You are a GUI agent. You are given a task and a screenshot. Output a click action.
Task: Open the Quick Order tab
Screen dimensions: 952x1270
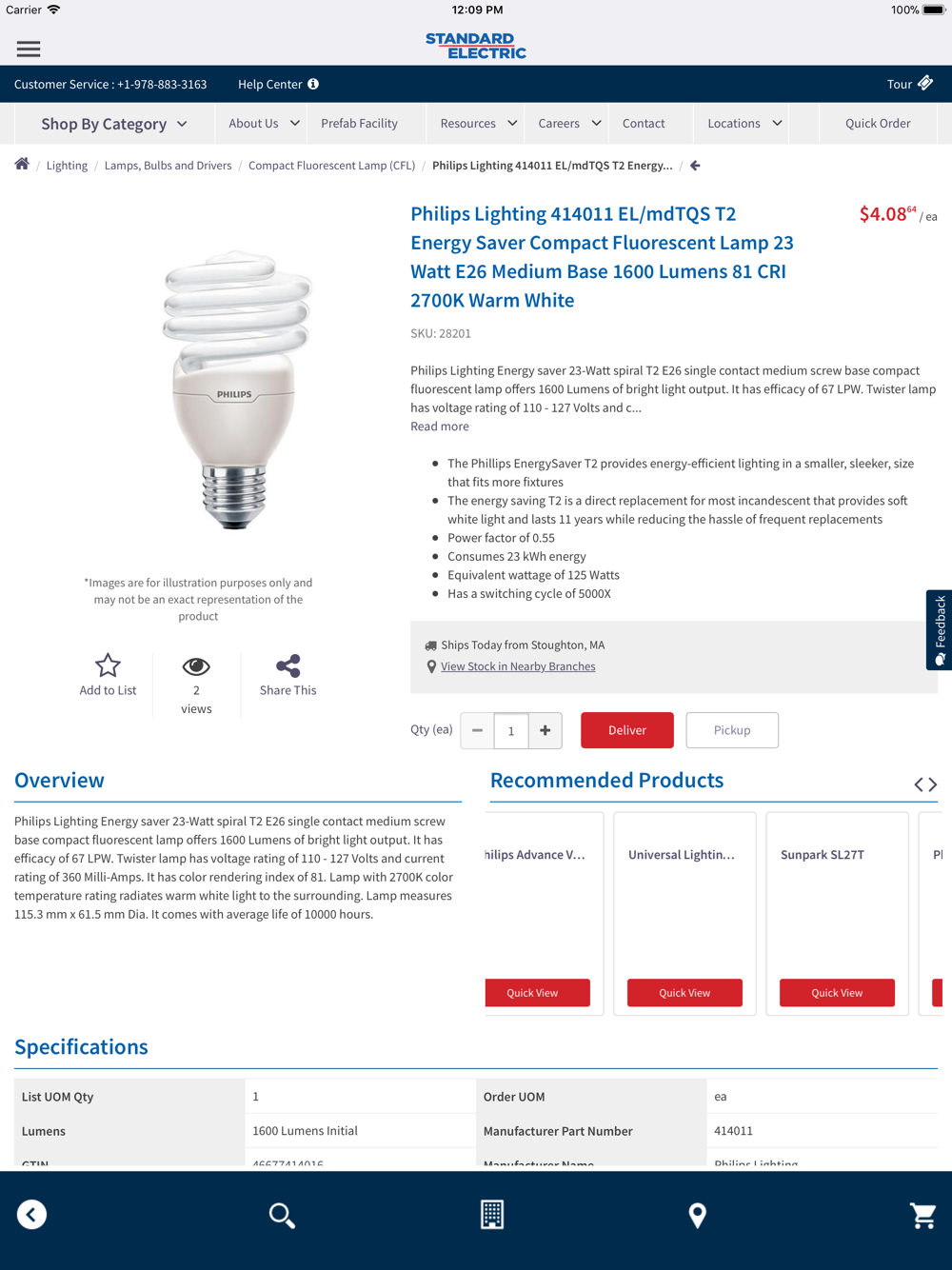[x=878, y=124]
